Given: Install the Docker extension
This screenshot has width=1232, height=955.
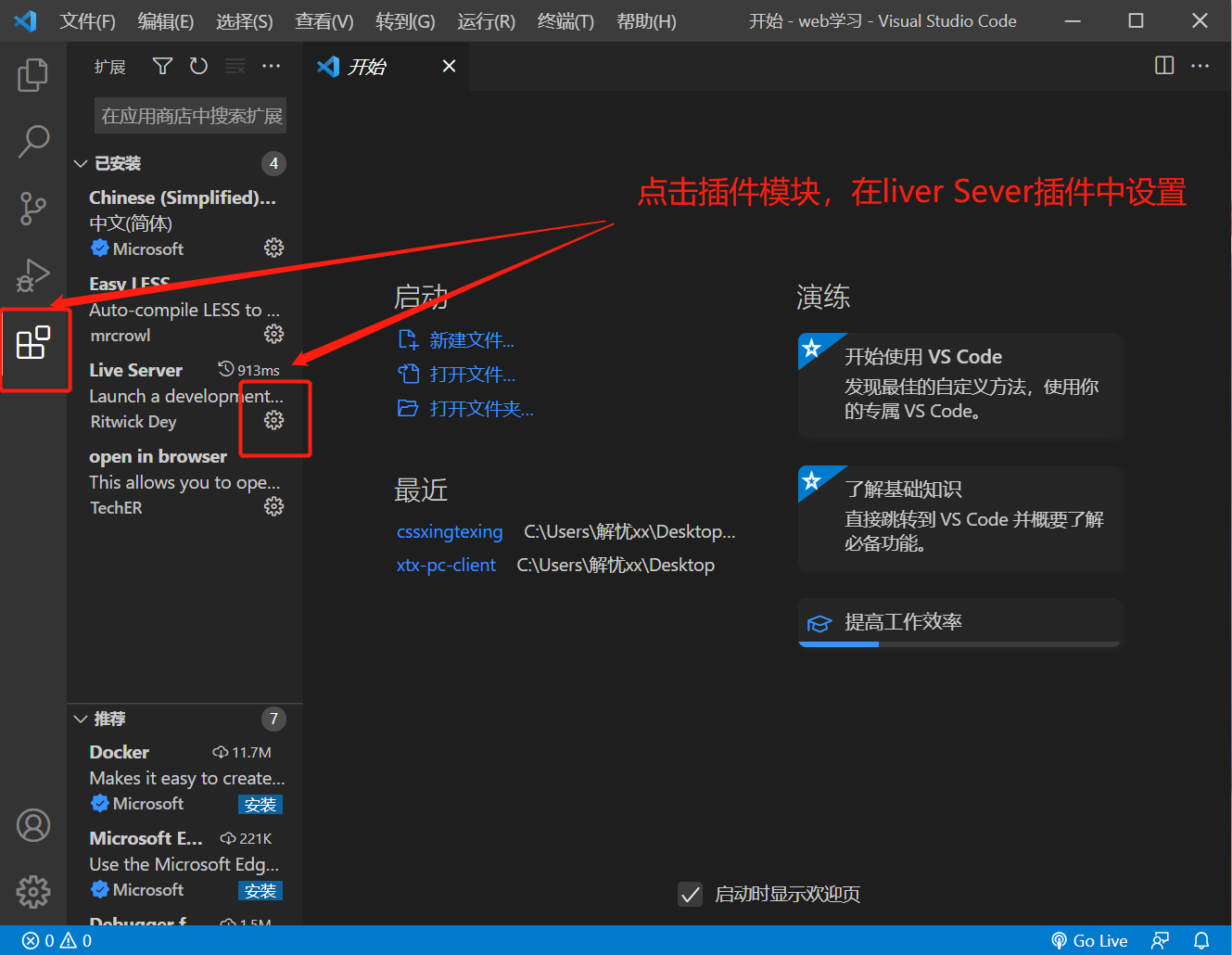Looking at the screenshot, I should 260,805.
